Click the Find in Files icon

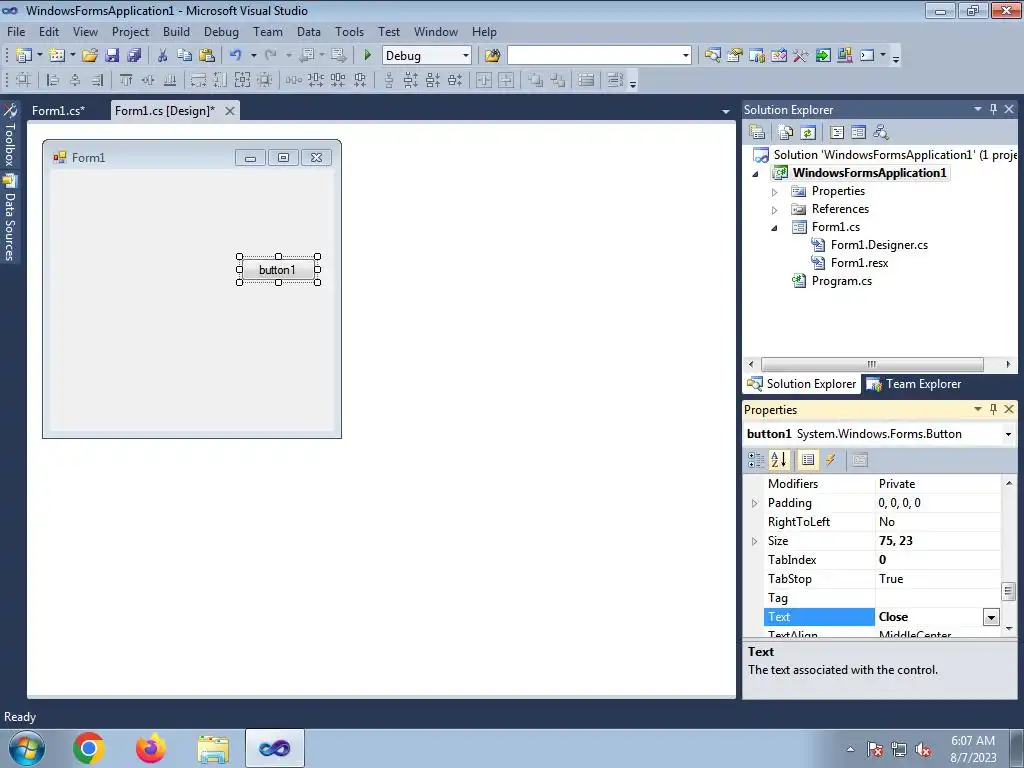(x=492, y=56)
